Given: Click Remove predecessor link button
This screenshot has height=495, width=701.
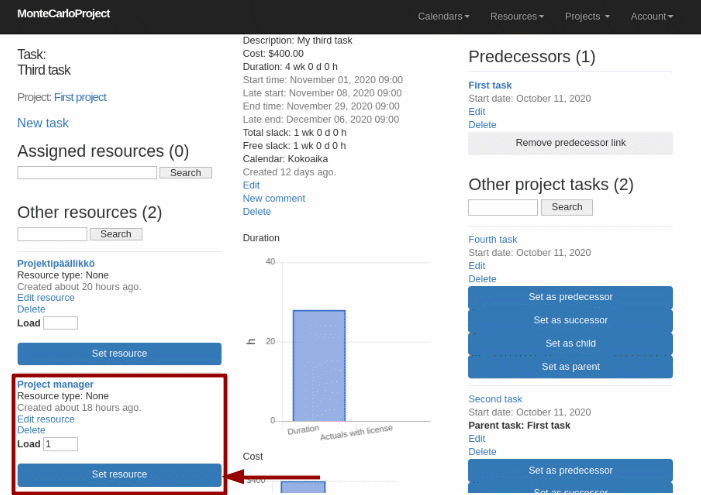Looking at the screenshot, I should tap(570, 143).
